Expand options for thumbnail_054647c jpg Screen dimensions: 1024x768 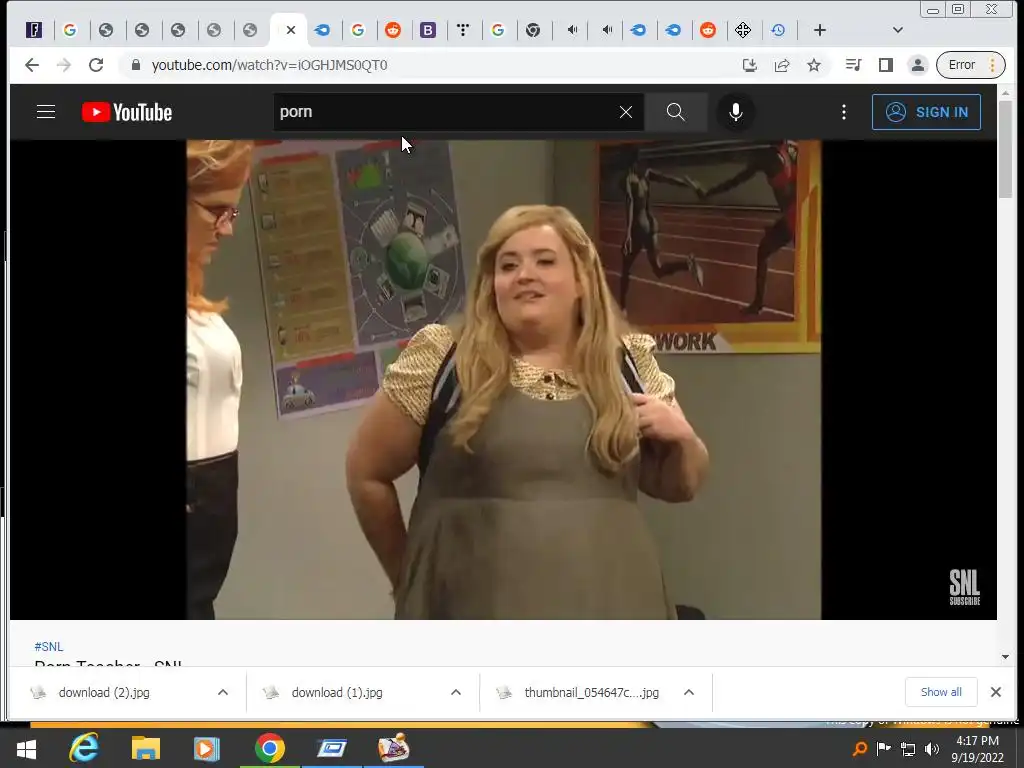point(688,692)
